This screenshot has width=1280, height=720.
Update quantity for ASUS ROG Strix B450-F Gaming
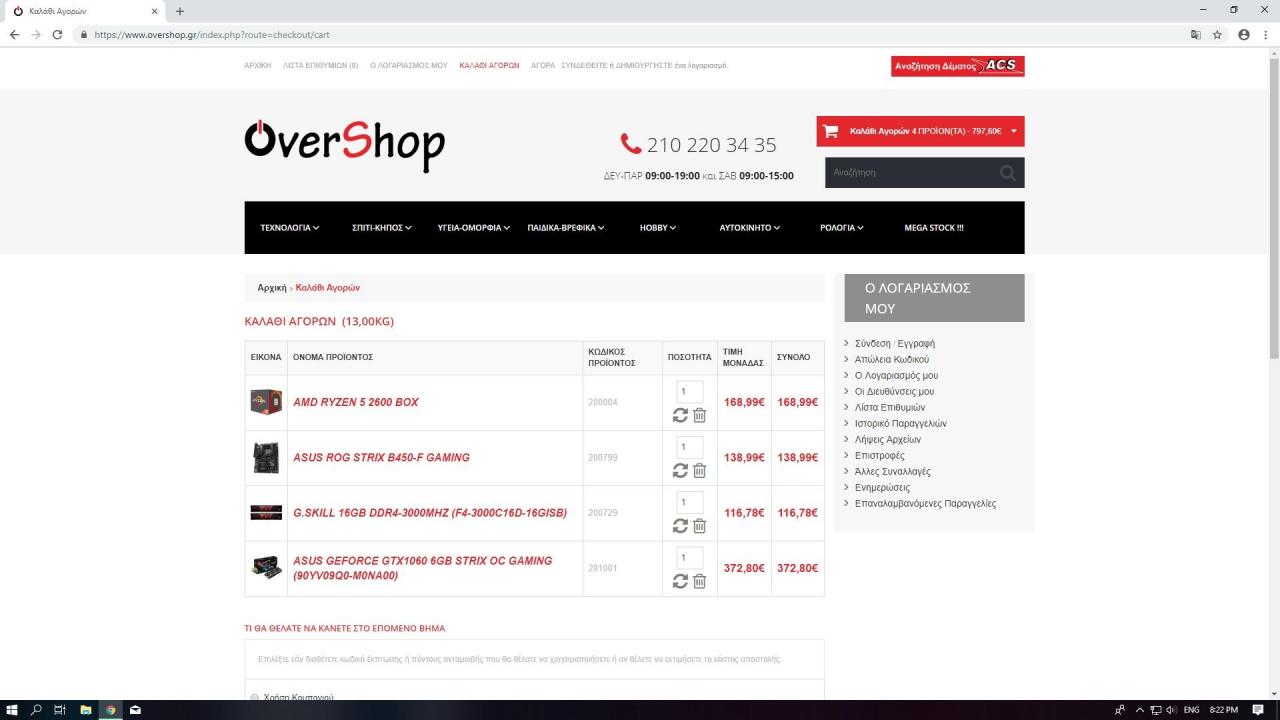point(680,470)
